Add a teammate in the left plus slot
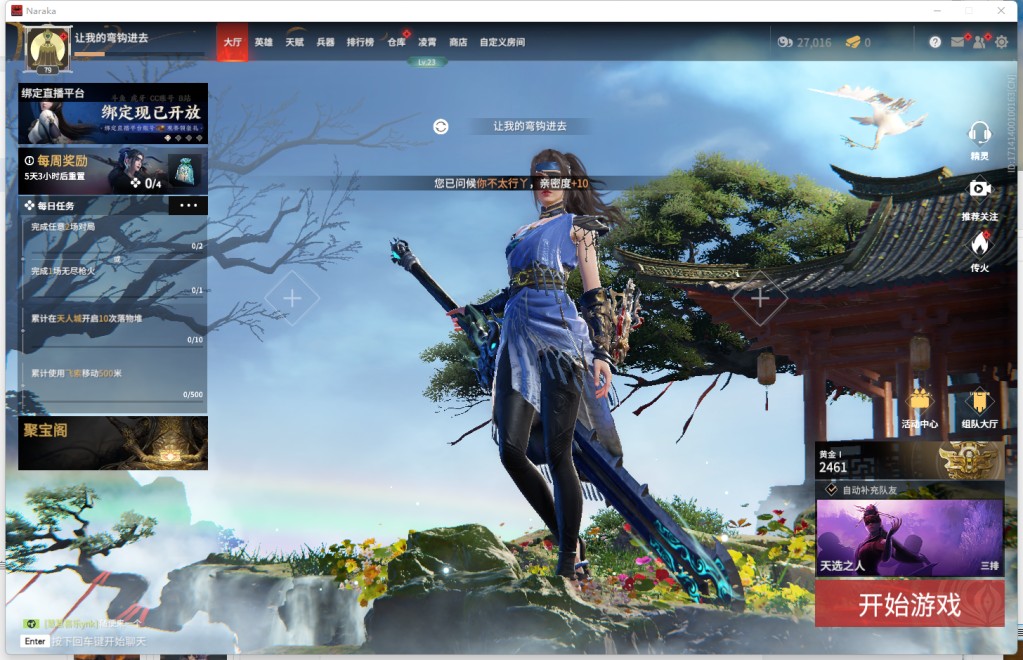The image size is (1023, 660). coord(292,298)
